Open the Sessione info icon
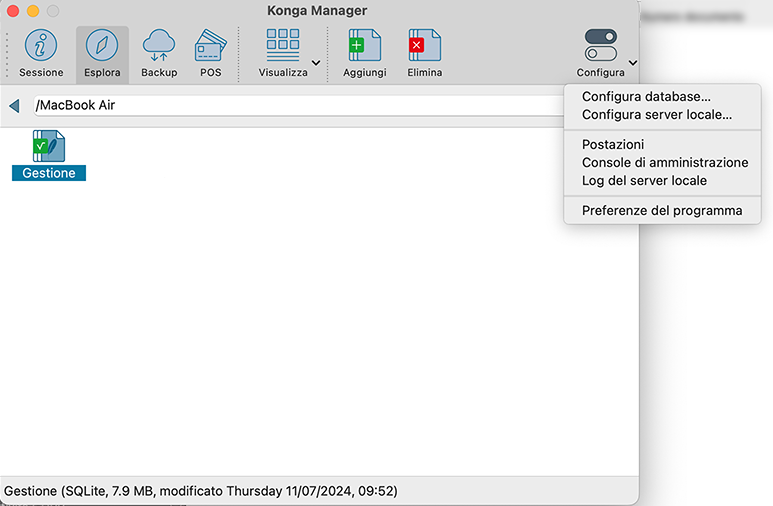Image resolution: width=773 pixels, height=506 pixels. point(41,46)
